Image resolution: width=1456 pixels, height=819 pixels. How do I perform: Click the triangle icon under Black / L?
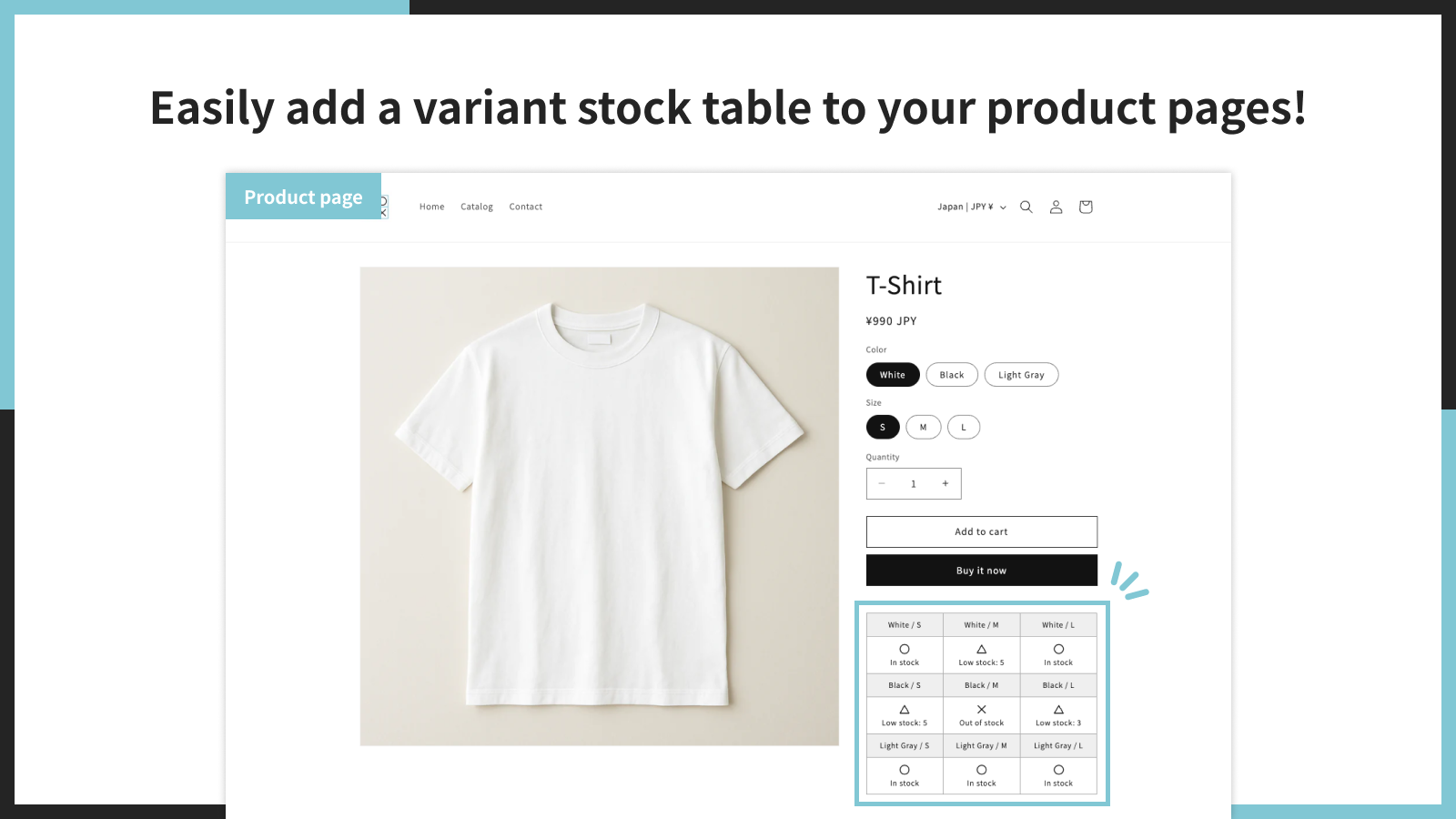1058,709
